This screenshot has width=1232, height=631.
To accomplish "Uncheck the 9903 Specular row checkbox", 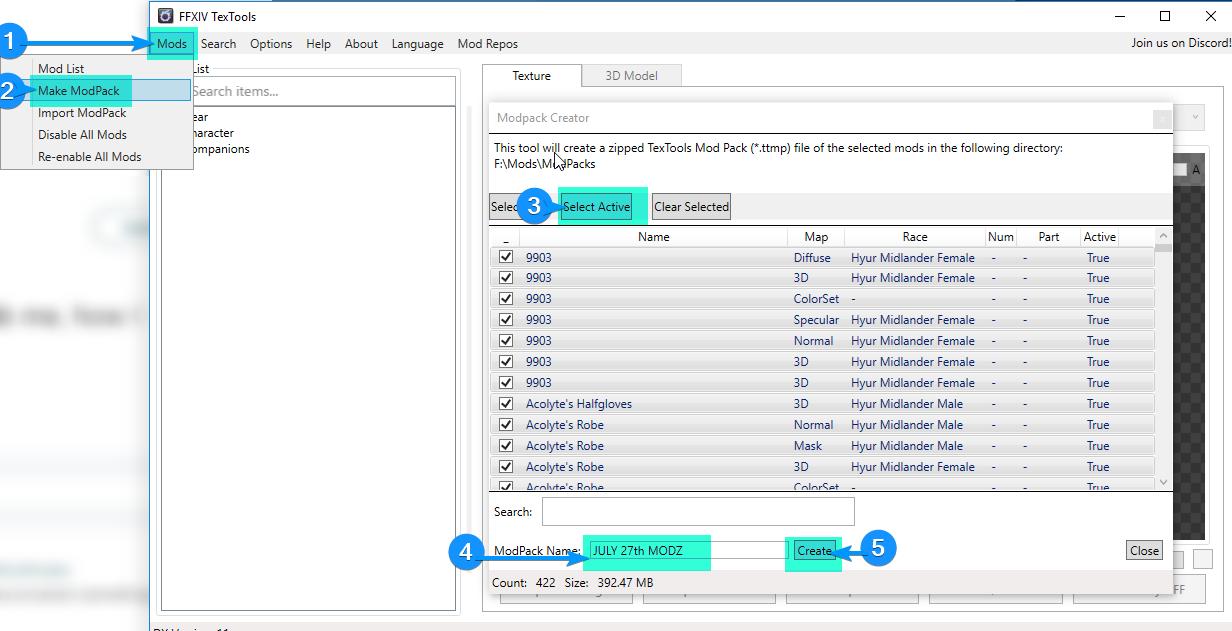I will pos(506,320).
